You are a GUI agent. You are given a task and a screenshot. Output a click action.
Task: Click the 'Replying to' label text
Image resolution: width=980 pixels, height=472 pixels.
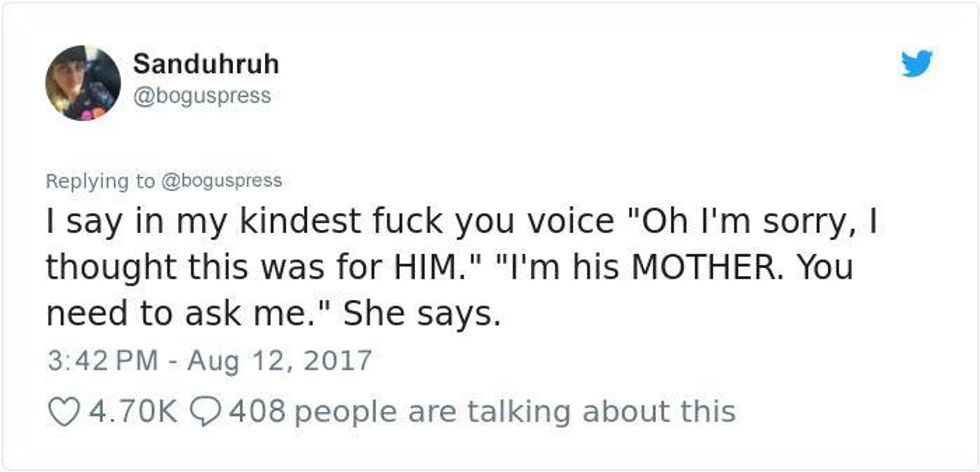100,181
